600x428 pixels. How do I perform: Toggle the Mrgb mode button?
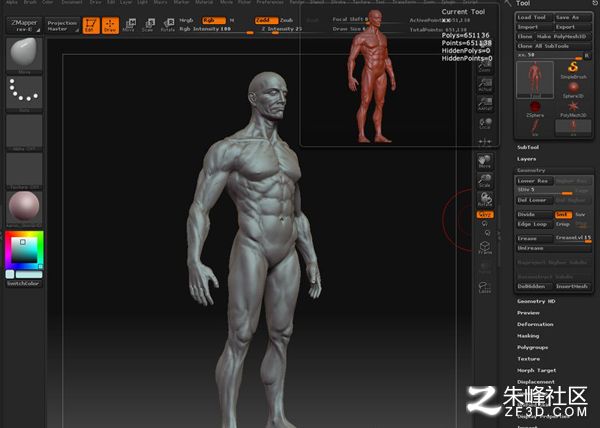point(187,20)
